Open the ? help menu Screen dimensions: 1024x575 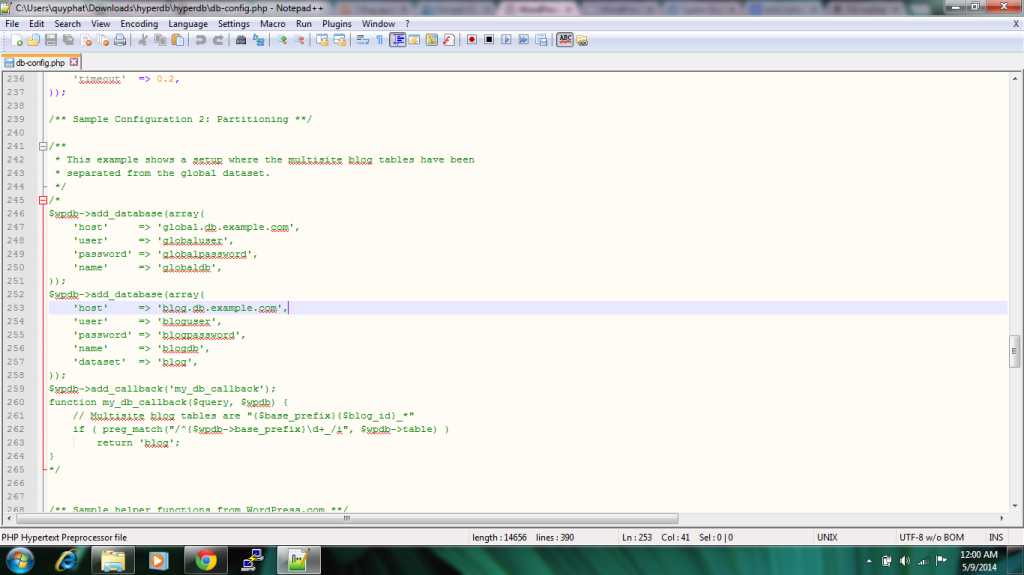point(408,24)
